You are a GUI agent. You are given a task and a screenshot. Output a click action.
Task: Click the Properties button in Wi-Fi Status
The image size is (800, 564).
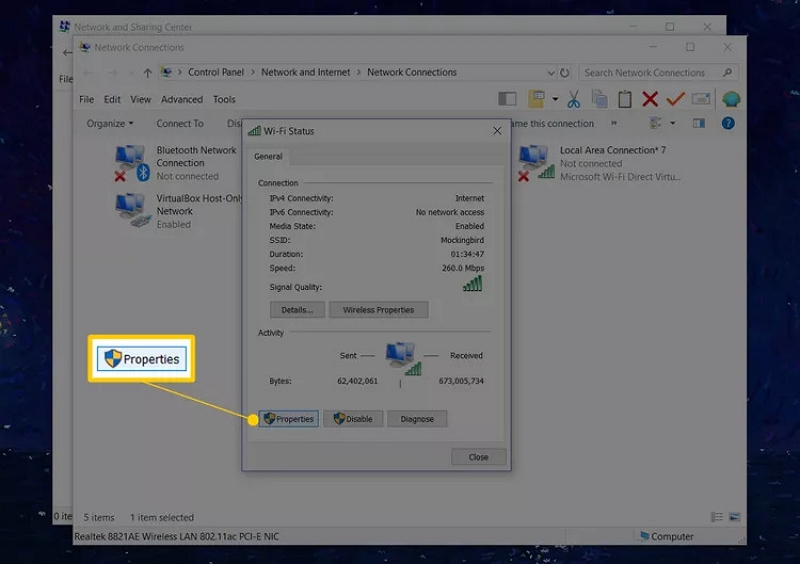click(x=288, y=419)
